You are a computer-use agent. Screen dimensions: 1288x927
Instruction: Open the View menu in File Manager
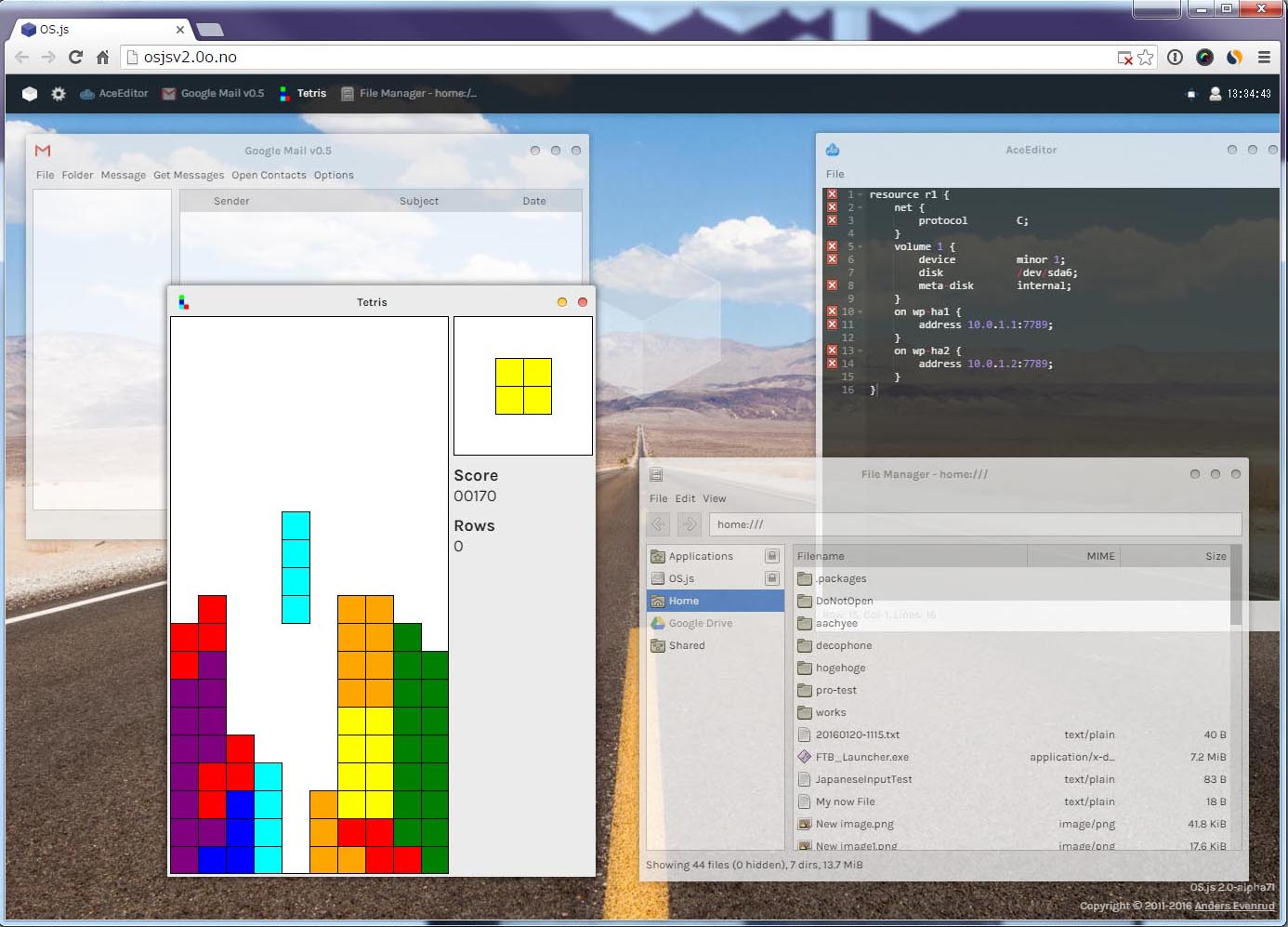pyautogui.click(x=714, y=498)
